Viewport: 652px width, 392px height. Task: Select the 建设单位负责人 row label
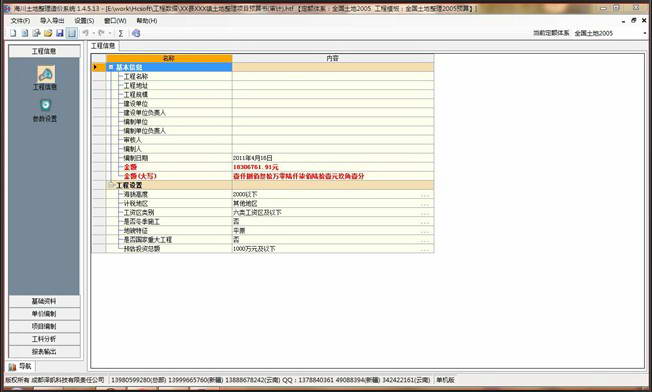144,113
